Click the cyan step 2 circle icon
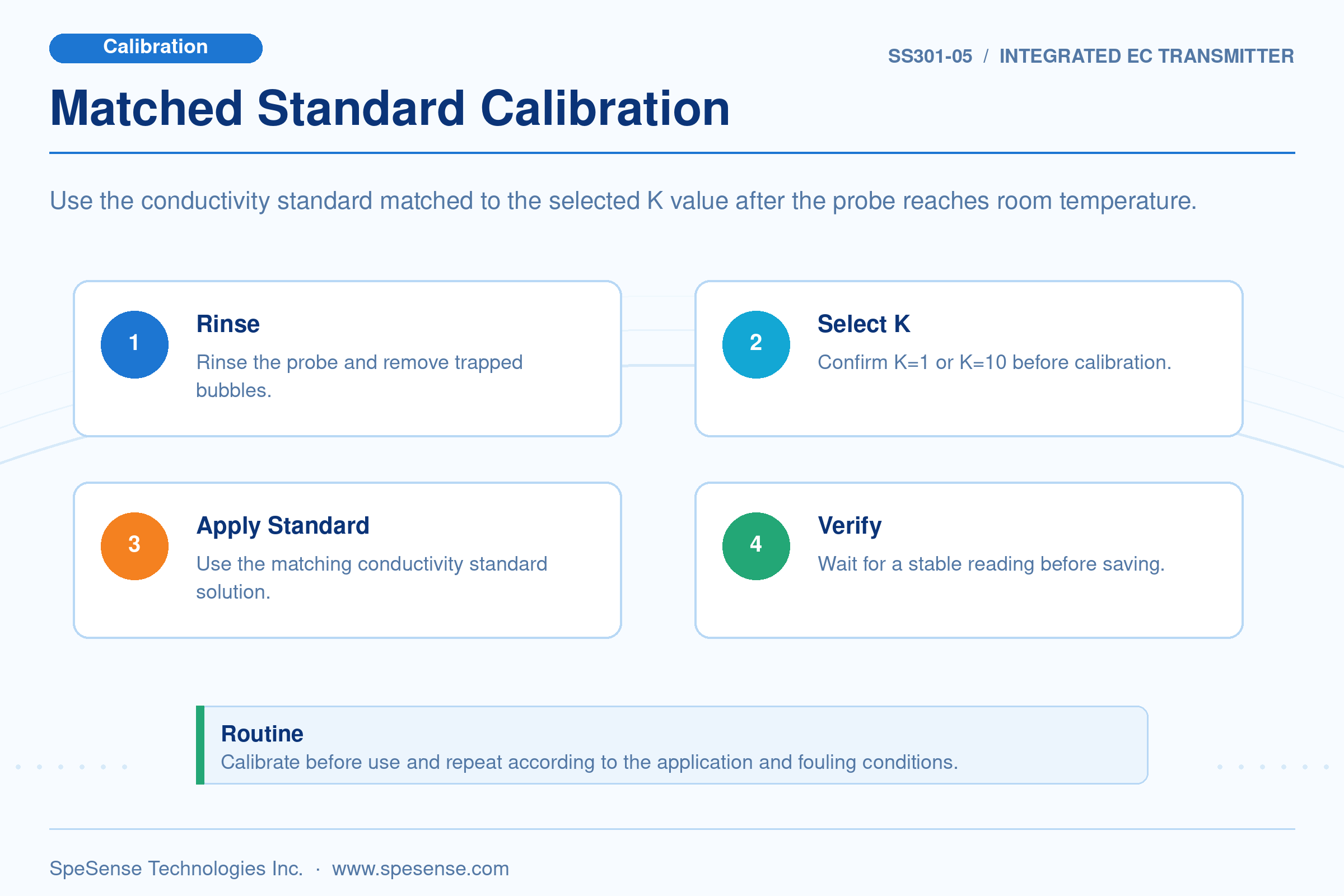The width and height of the screenshot is (1344, 896). 756,344
